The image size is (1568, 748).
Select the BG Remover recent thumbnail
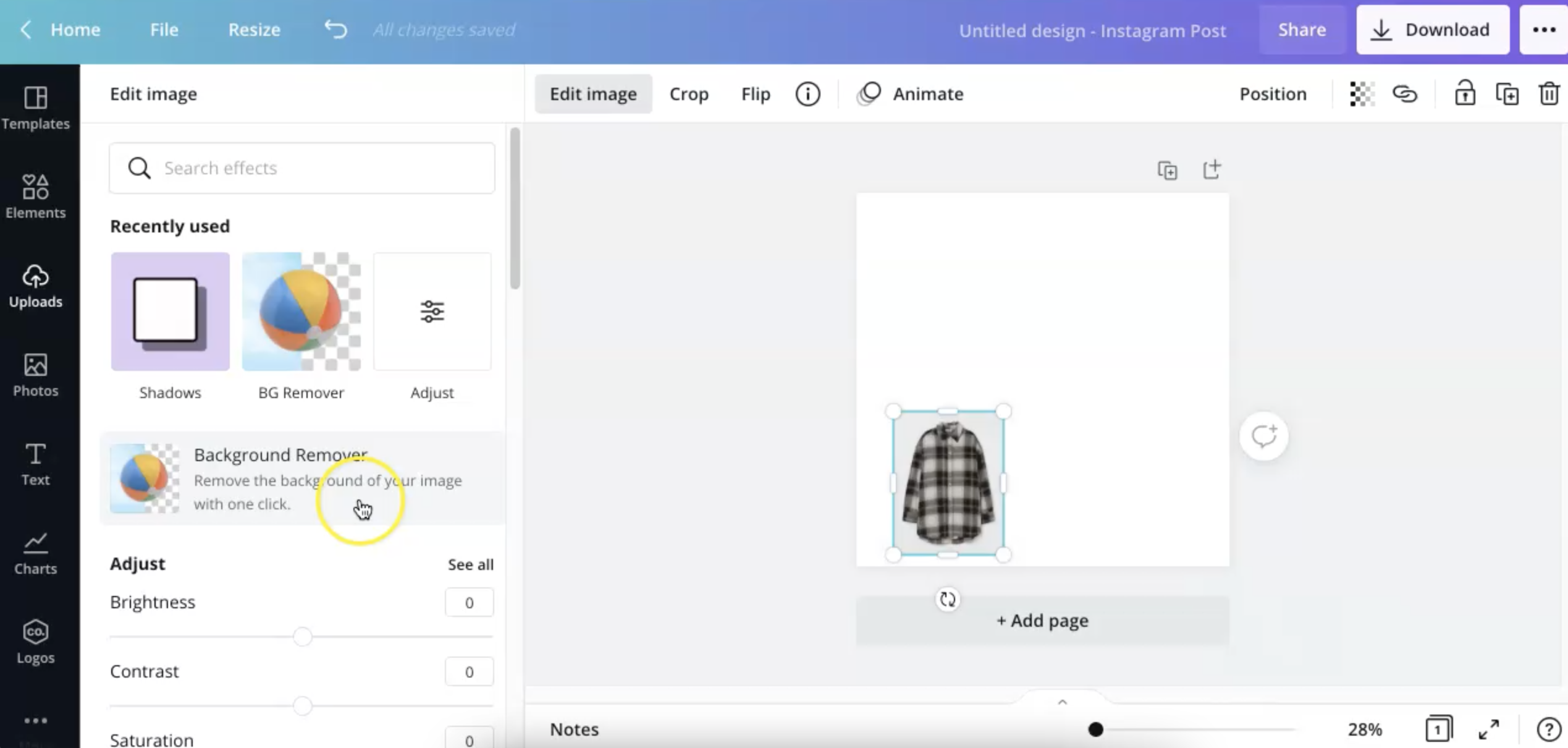(301, 312)
